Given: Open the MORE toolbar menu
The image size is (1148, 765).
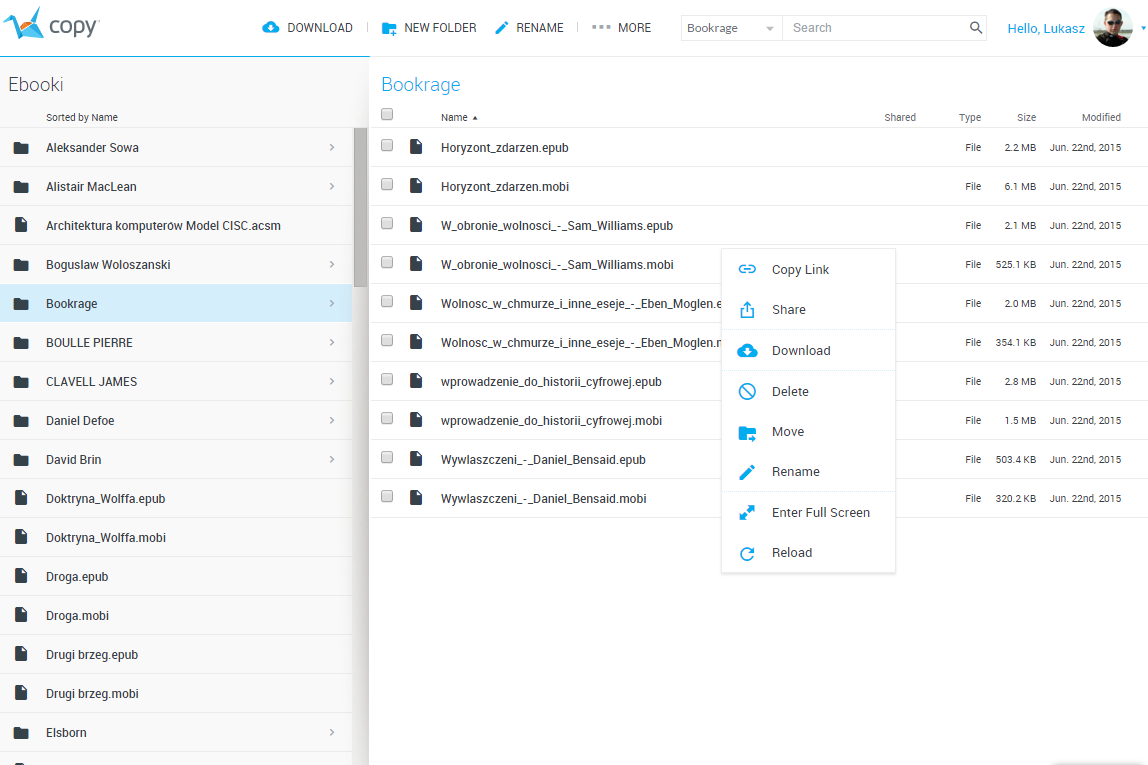Looking at the screenshot, I should [621, 28].
